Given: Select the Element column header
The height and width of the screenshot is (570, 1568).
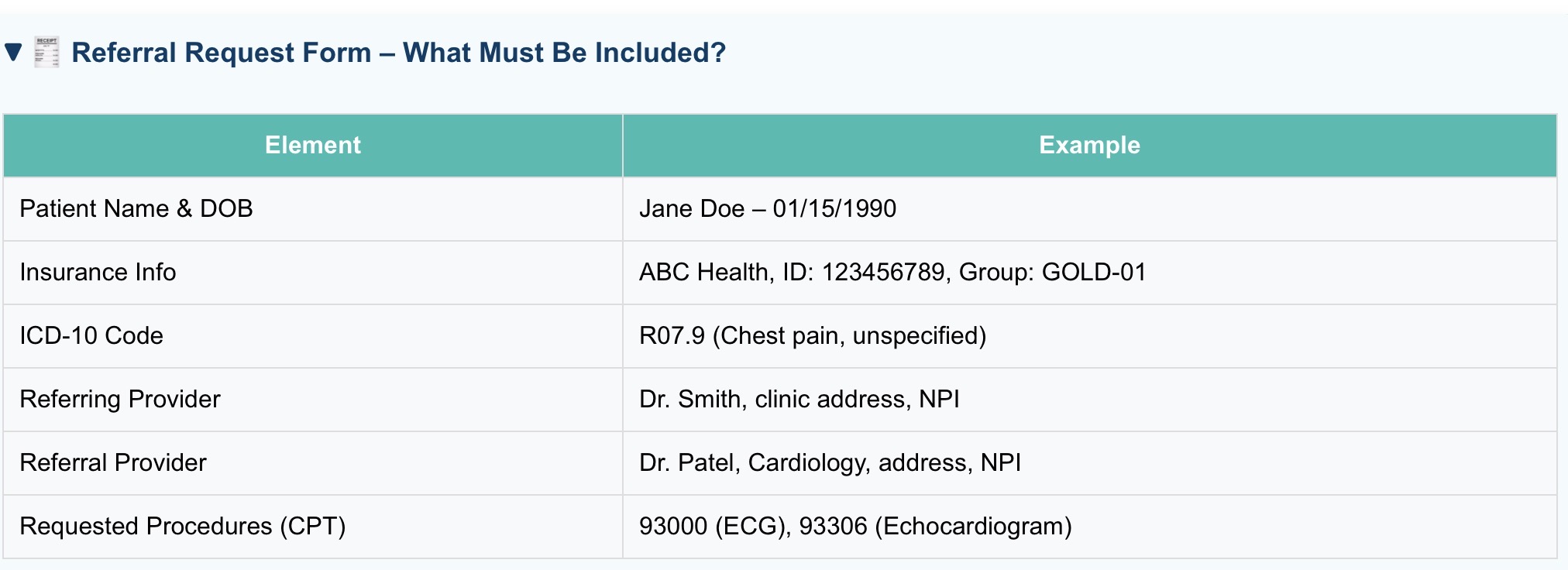Looking at the screenshot, I should pos(313,146).
